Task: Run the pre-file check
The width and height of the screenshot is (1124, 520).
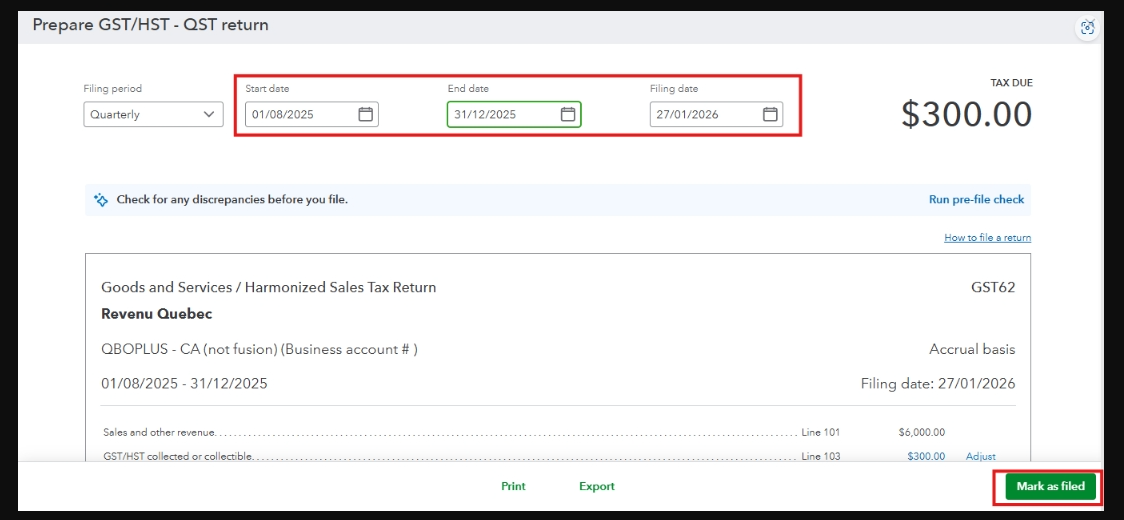Action: pyautogui.click(x=976, y=199)
